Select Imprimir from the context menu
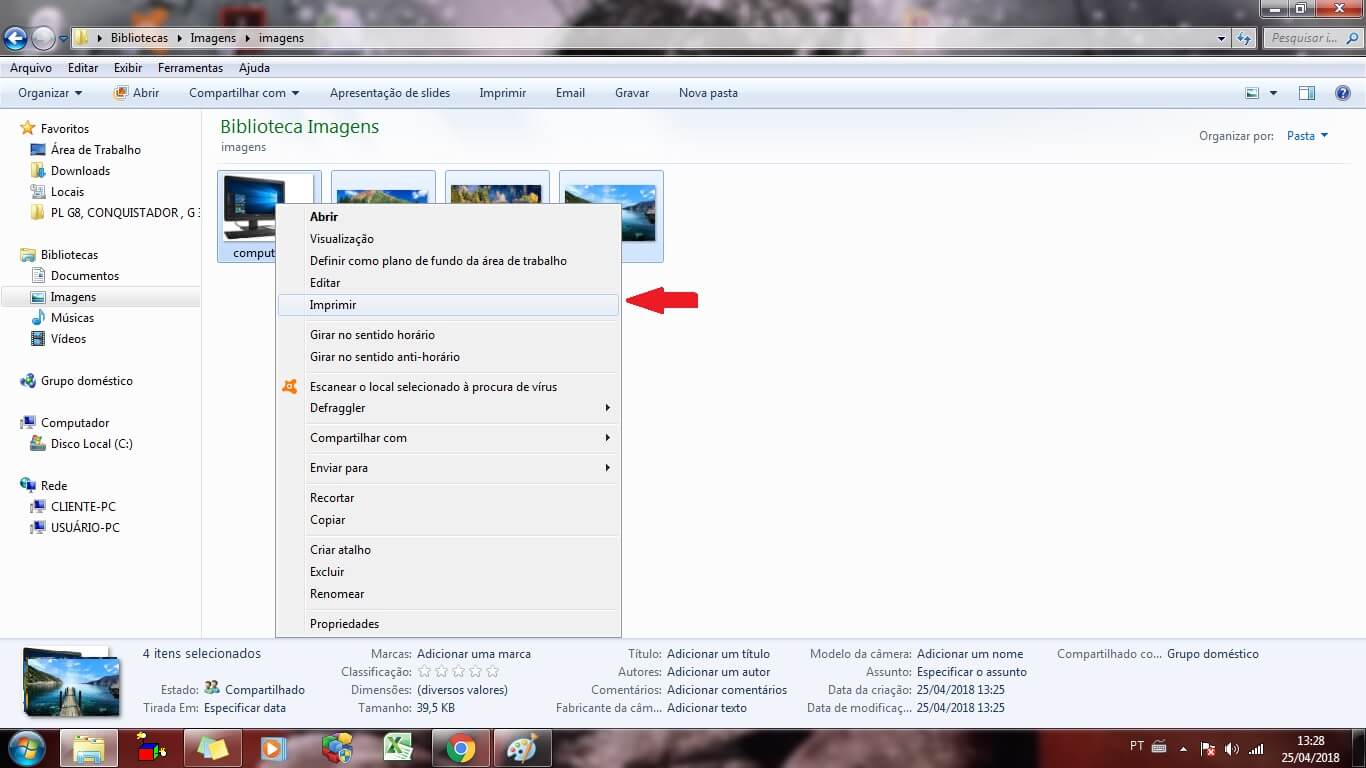Screen dimensions: 1366x768 pos(333,305)
